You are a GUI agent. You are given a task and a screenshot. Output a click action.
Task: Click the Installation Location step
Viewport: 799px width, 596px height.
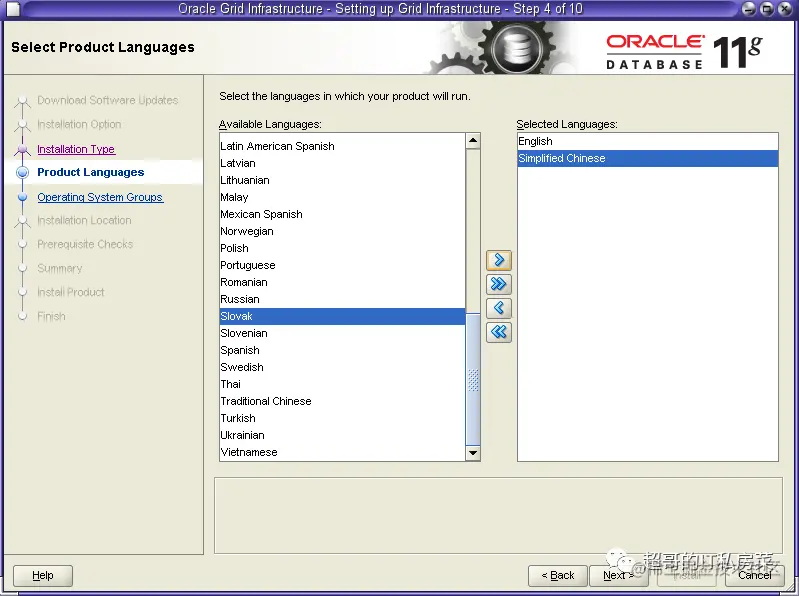84,221
